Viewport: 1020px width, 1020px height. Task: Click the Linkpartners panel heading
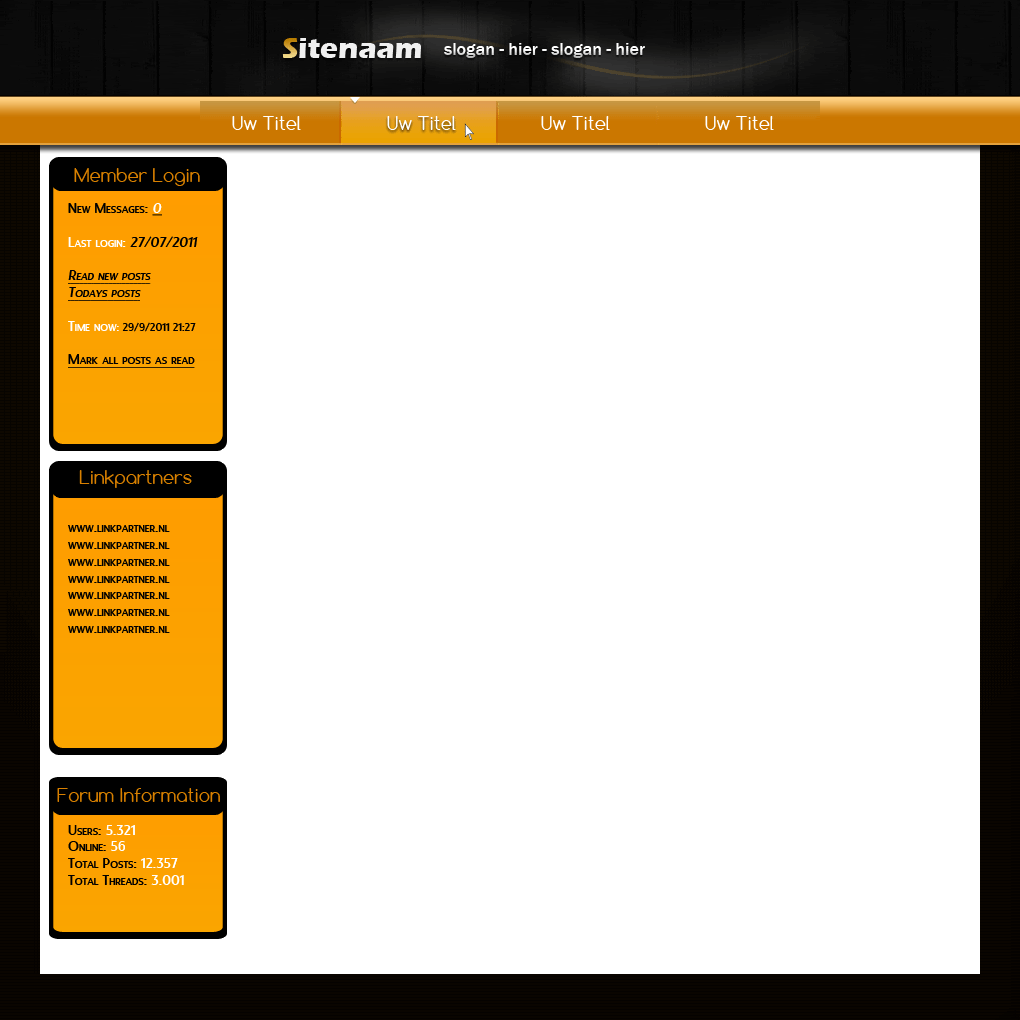[x=135, y=477]
